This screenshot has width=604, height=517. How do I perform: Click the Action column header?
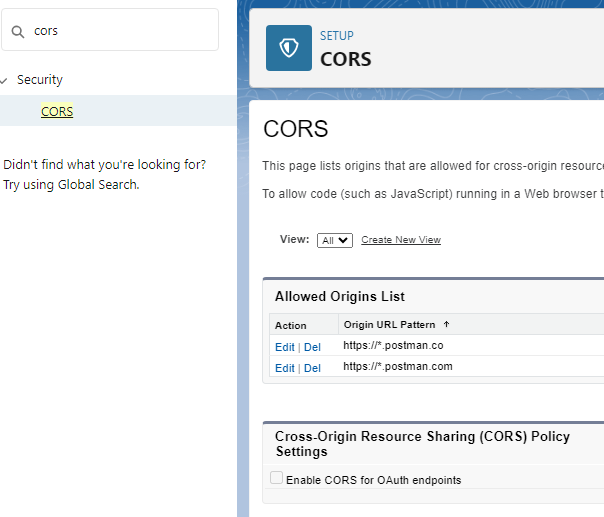coord(291,326)
